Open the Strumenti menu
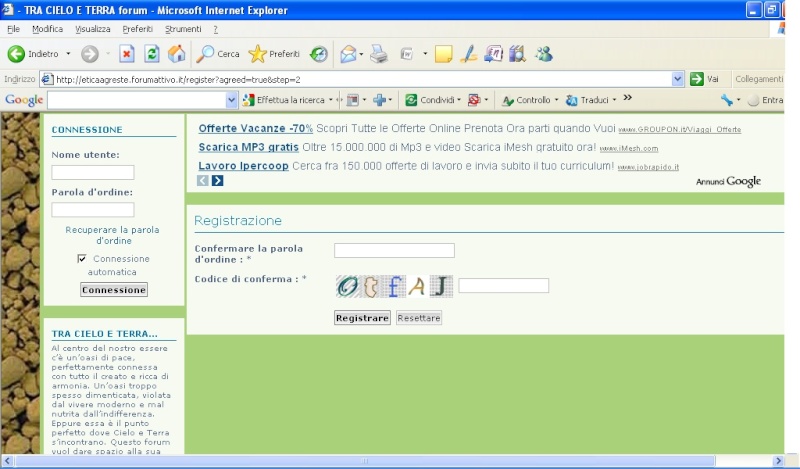This screenshot has width=800, height=469. 183,29
